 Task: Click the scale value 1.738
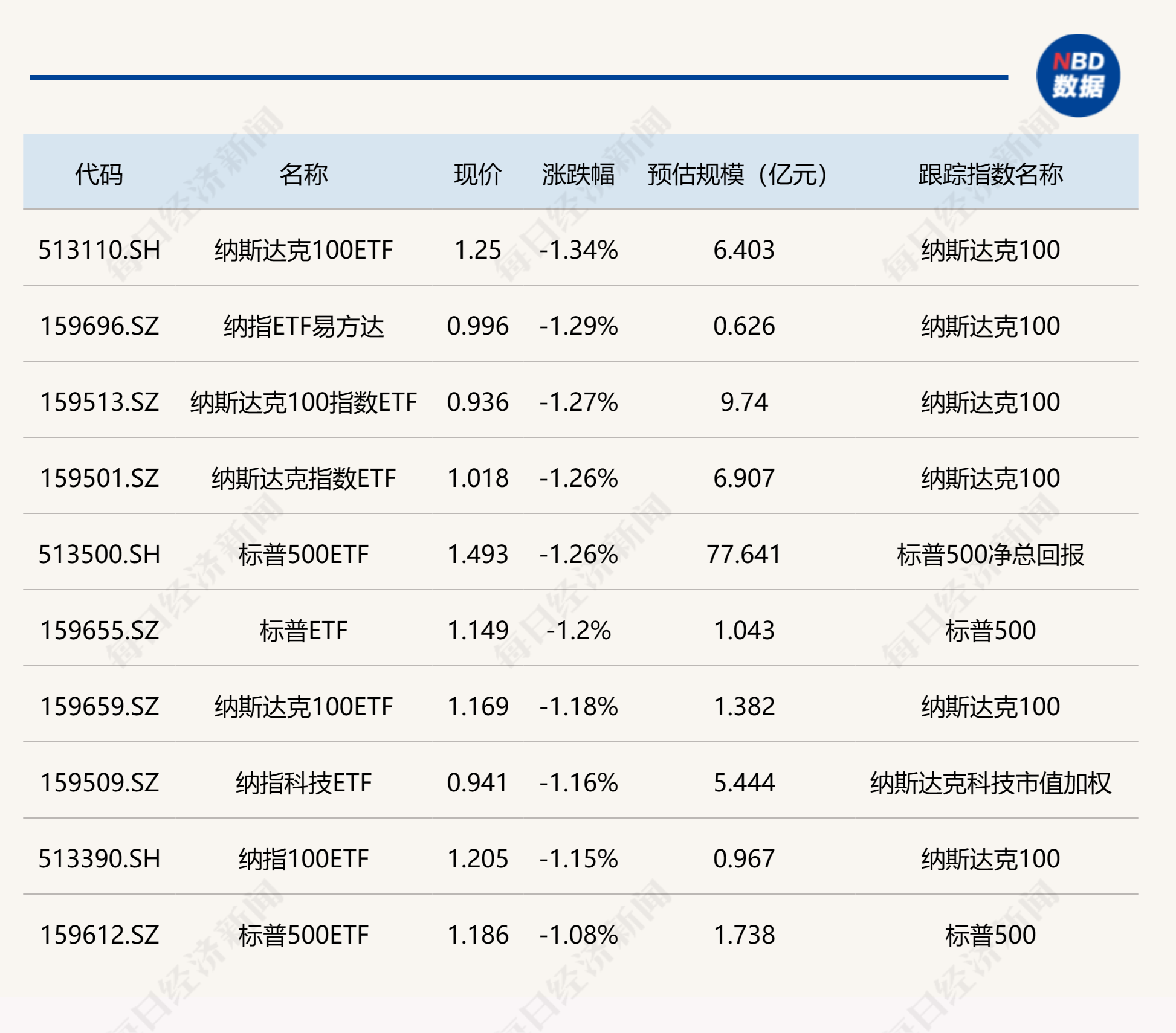click(x=744, y=935)
